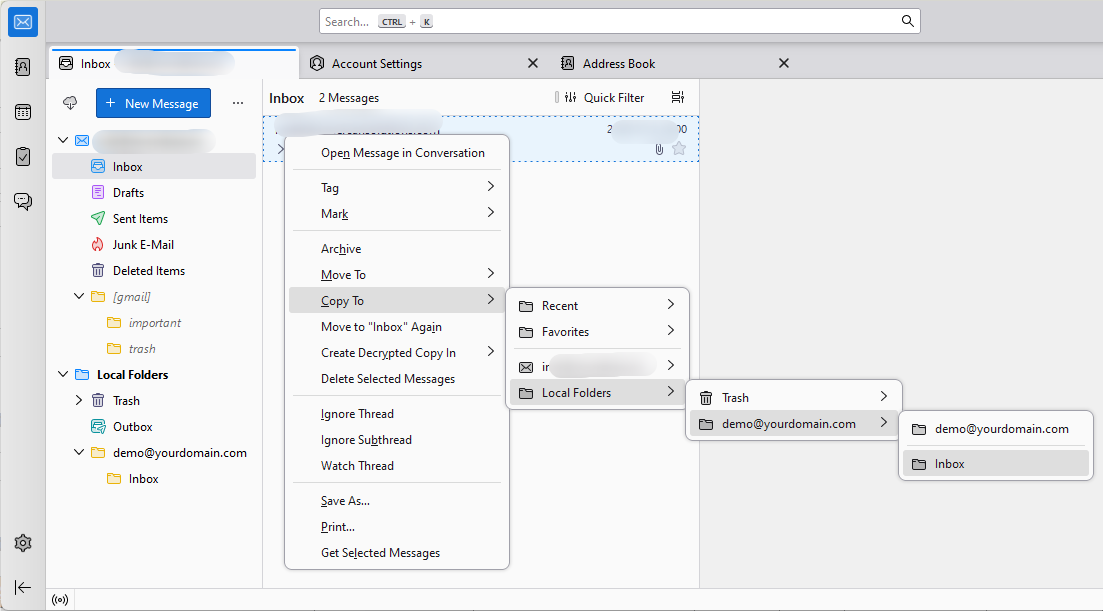Open the Tasks space icon
This screenshot has width=1103, height=611.
(22, 156)
